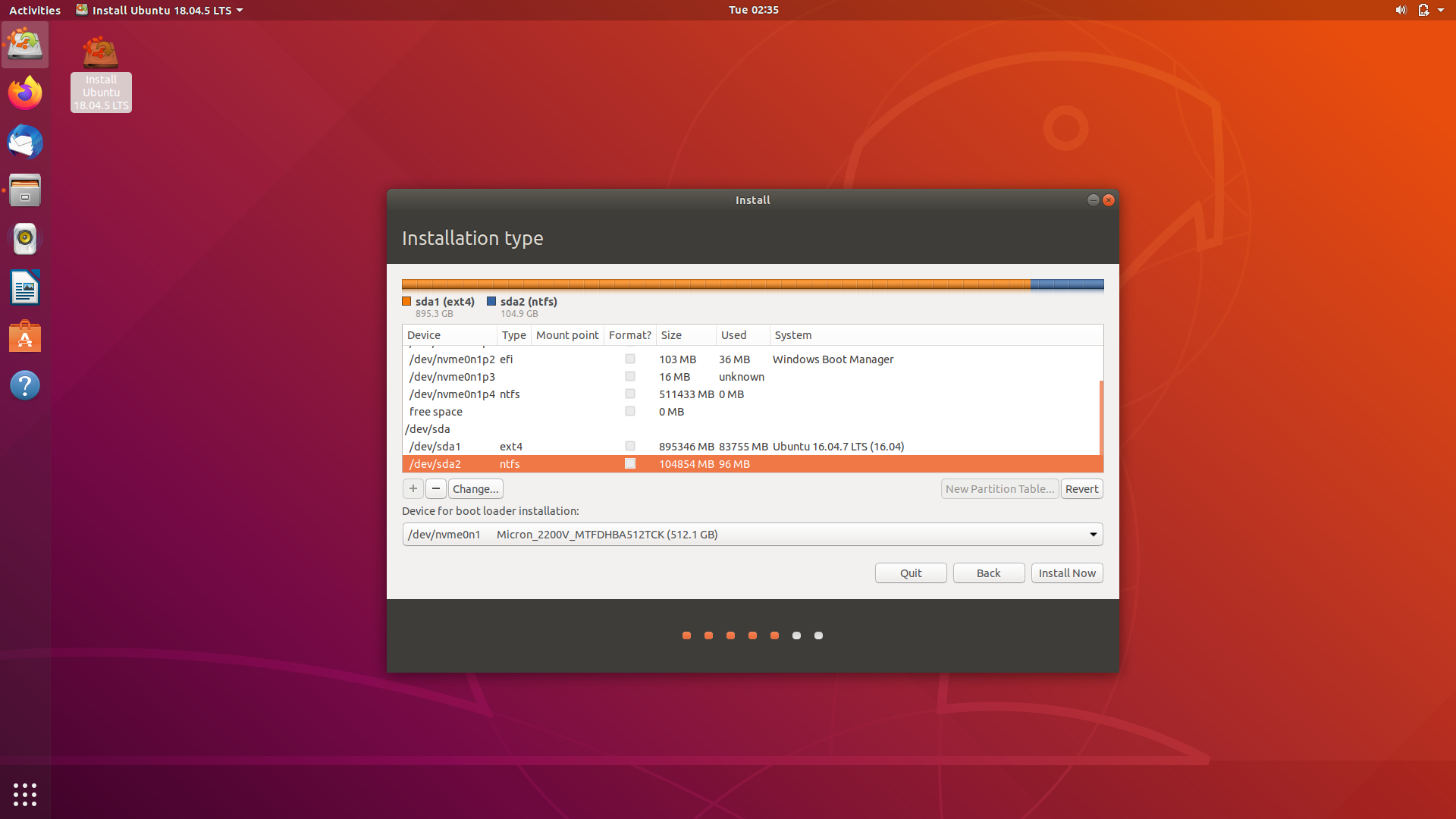Open Rhythmbox music player in dock
Viewport: 1456px width, 819px height.
tap(25, 239)
